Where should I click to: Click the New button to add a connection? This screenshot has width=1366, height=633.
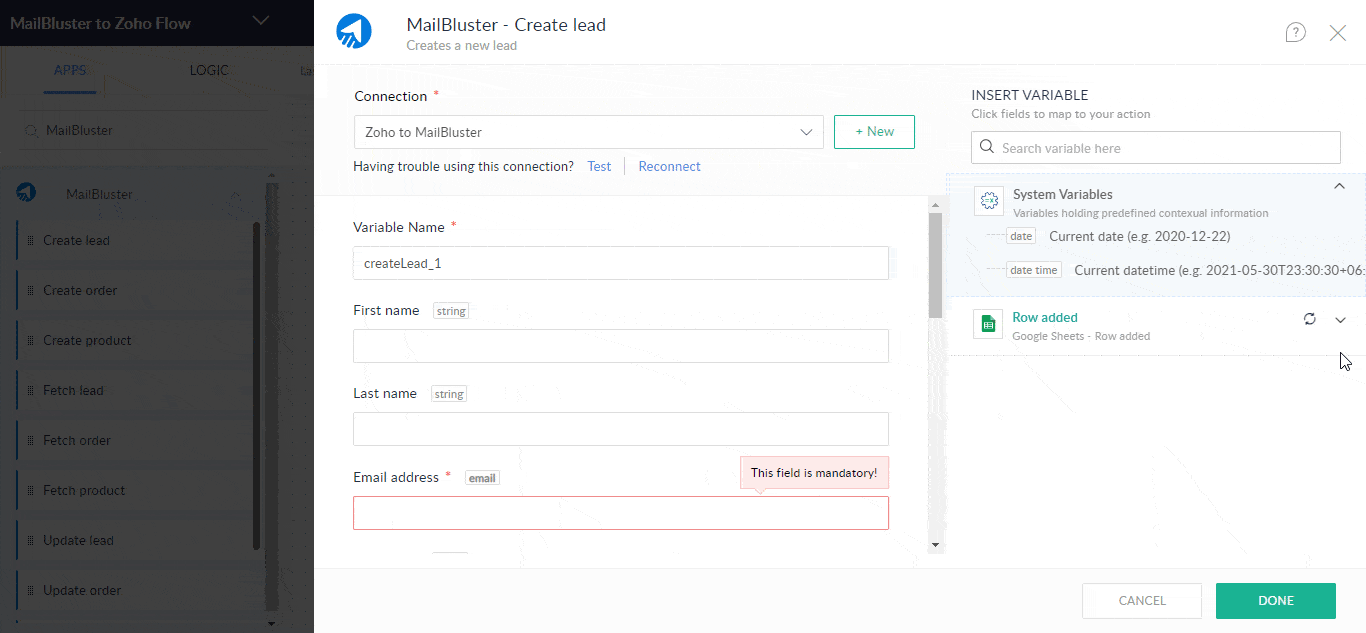click(x=874, y=131)
